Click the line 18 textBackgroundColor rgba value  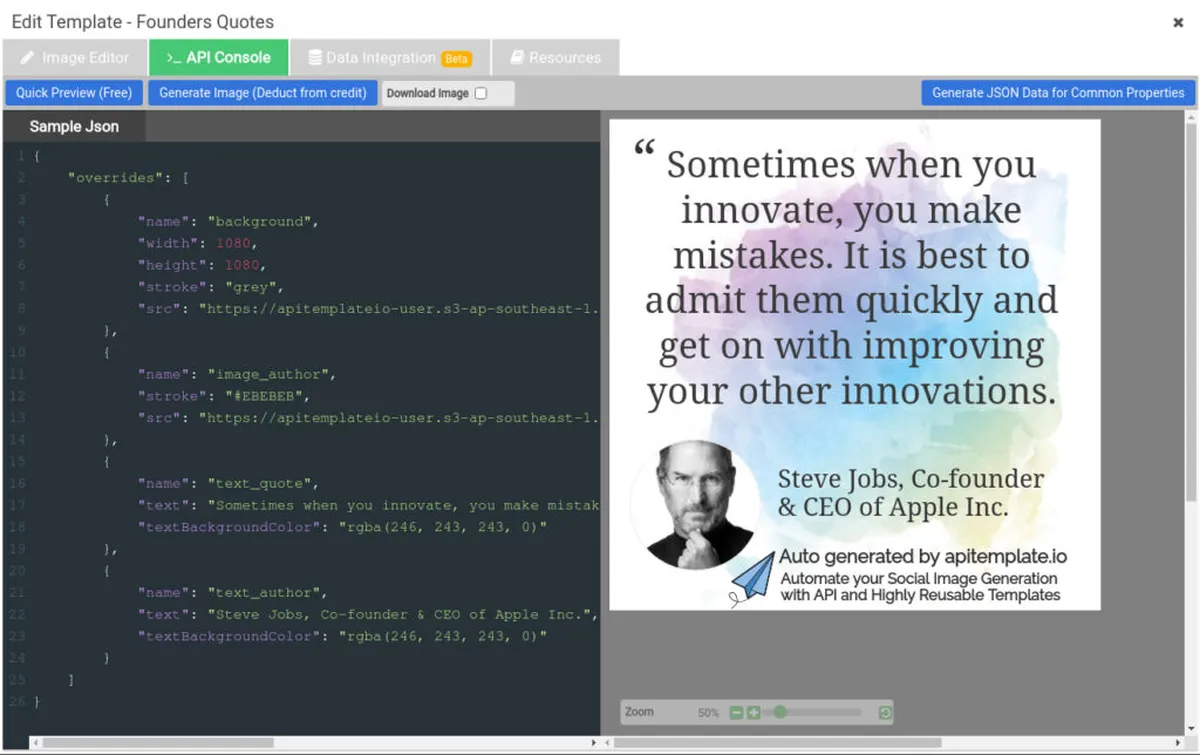(444, 527)
